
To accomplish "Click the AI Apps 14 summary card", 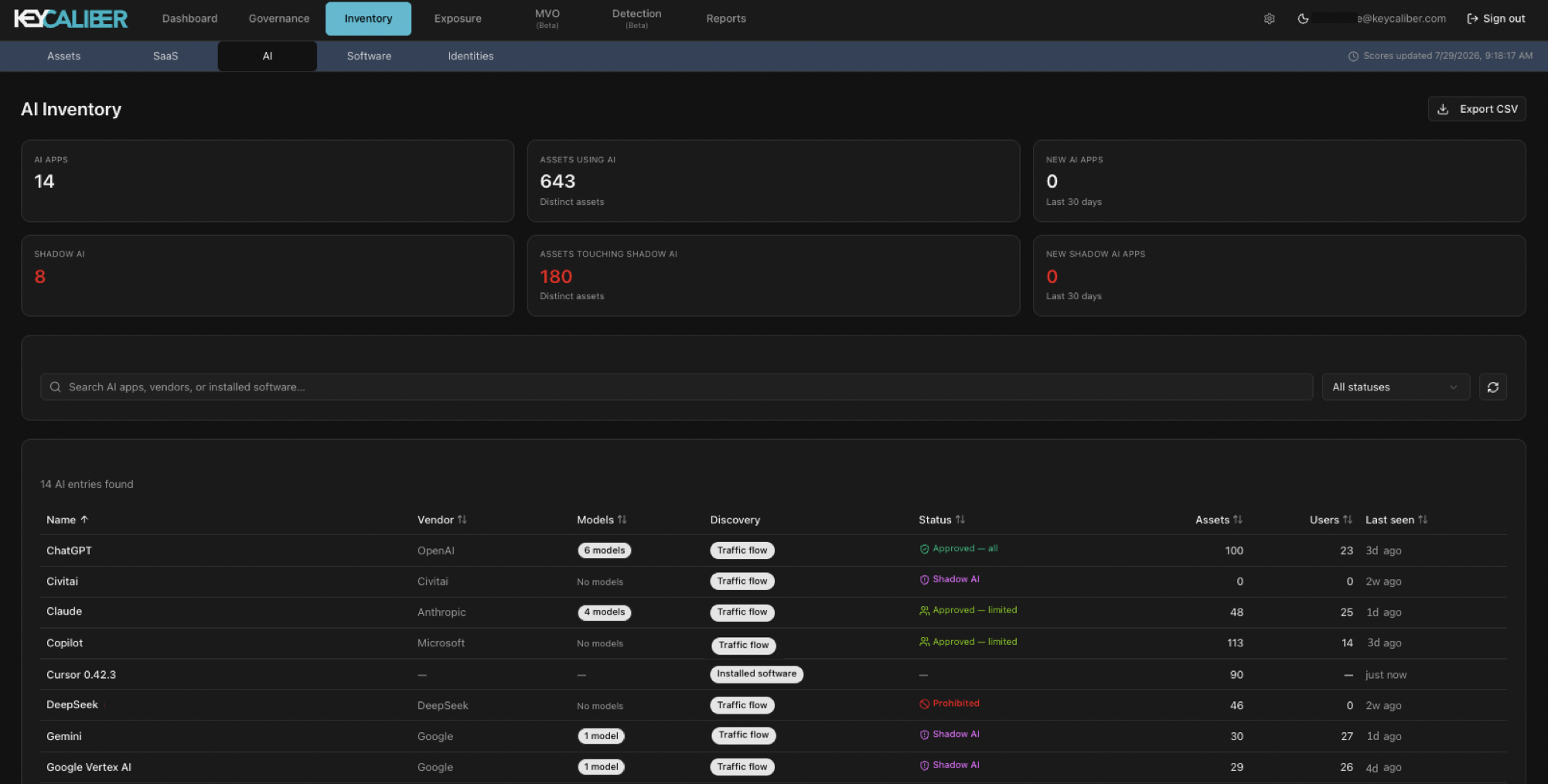I will pyautogui.click(x=268, y=181).
